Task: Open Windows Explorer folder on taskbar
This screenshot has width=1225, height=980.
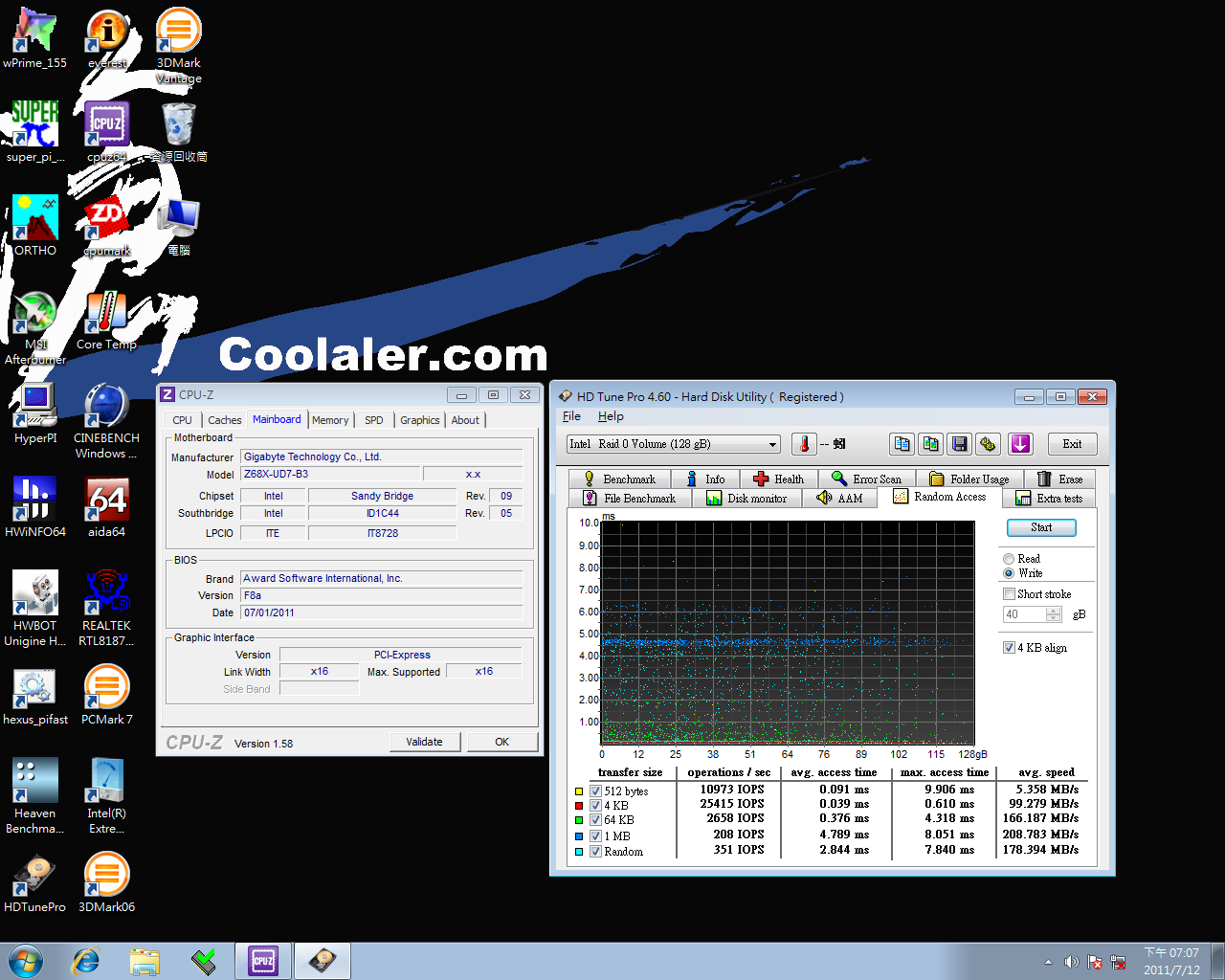Action: (145, 961)
